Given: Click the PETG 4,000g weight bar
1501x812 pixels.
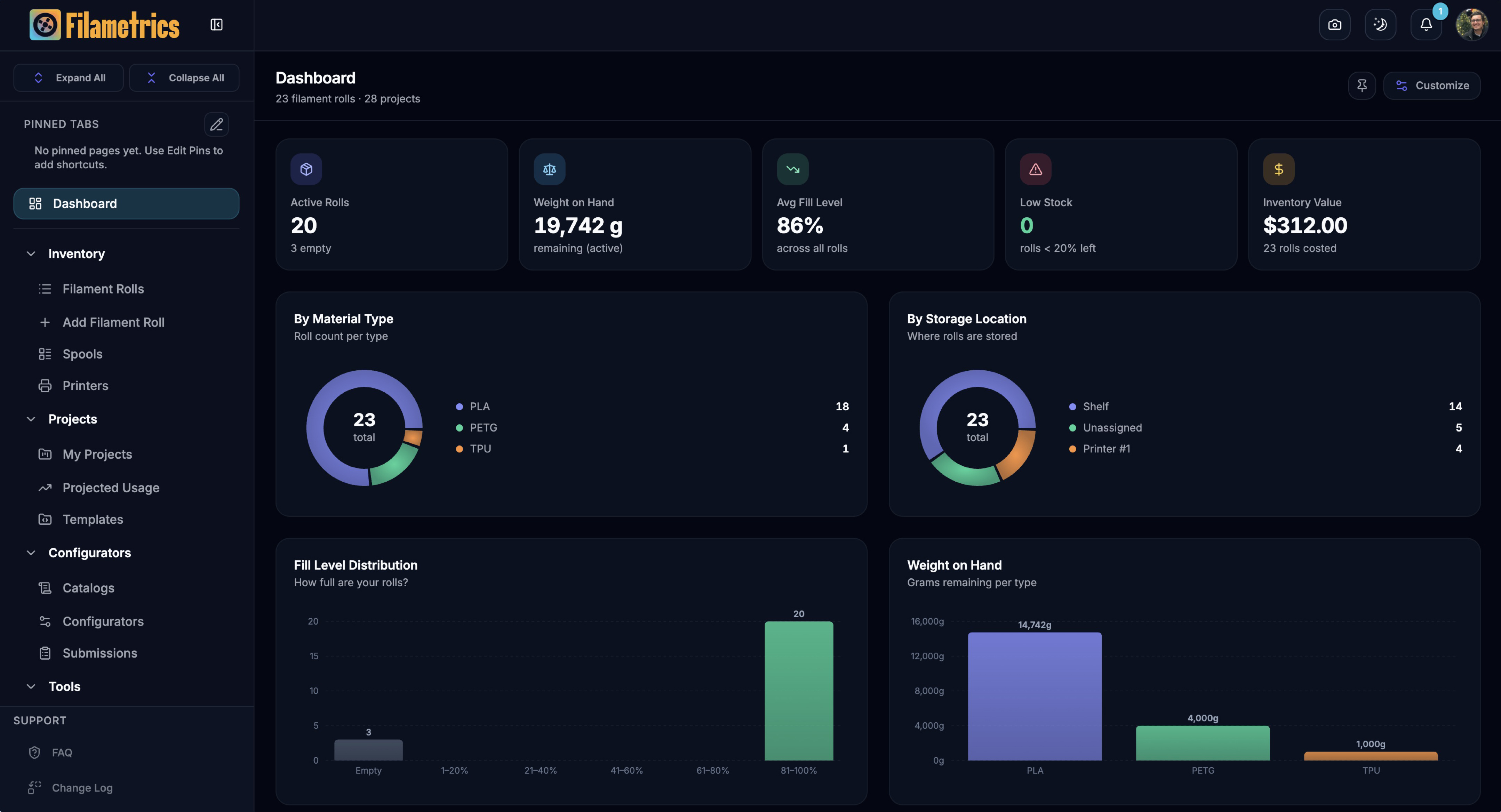Looking at the screenshot, I should pyautogui.click(x=1203, y=743).
